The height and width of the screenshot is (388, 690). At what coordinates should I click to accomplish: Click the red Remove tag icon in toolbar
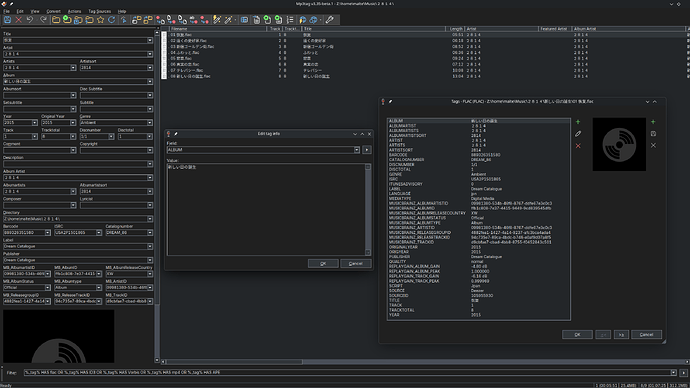pos(18,20)
